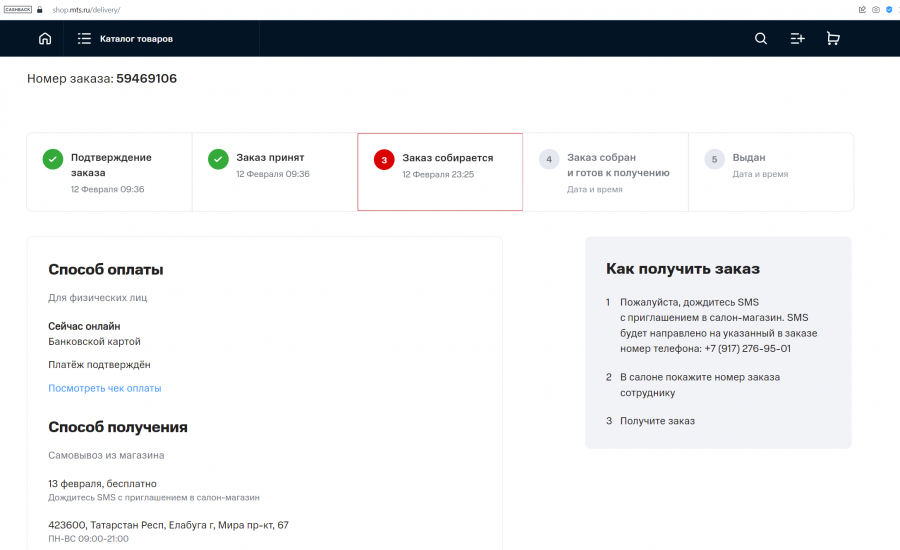Click the screenshot camera icon in address bar
Viewport: 900px width, 550px height.
876,10
